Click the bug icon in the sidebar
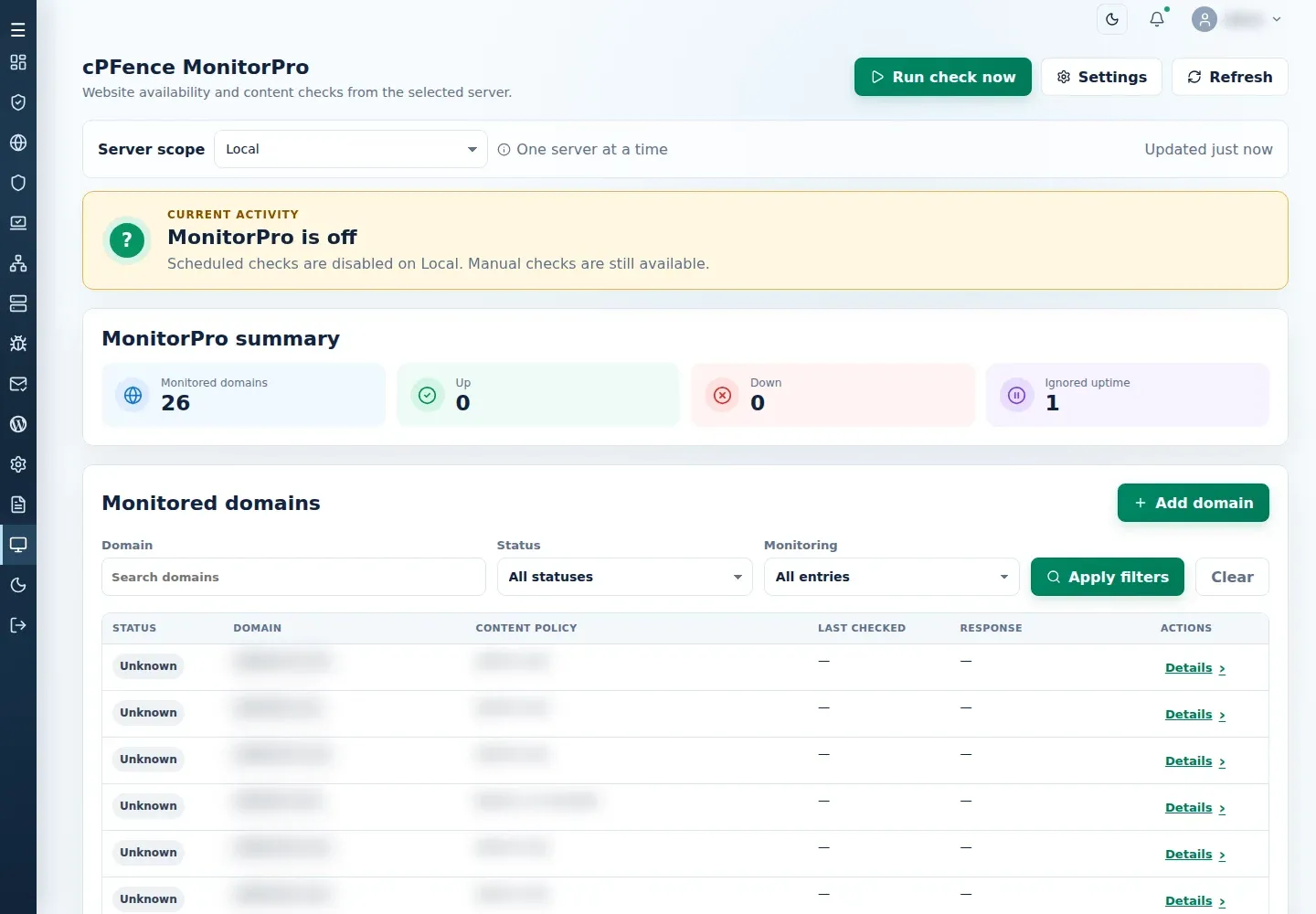The image size is (1316, 914). pos(18,344)
